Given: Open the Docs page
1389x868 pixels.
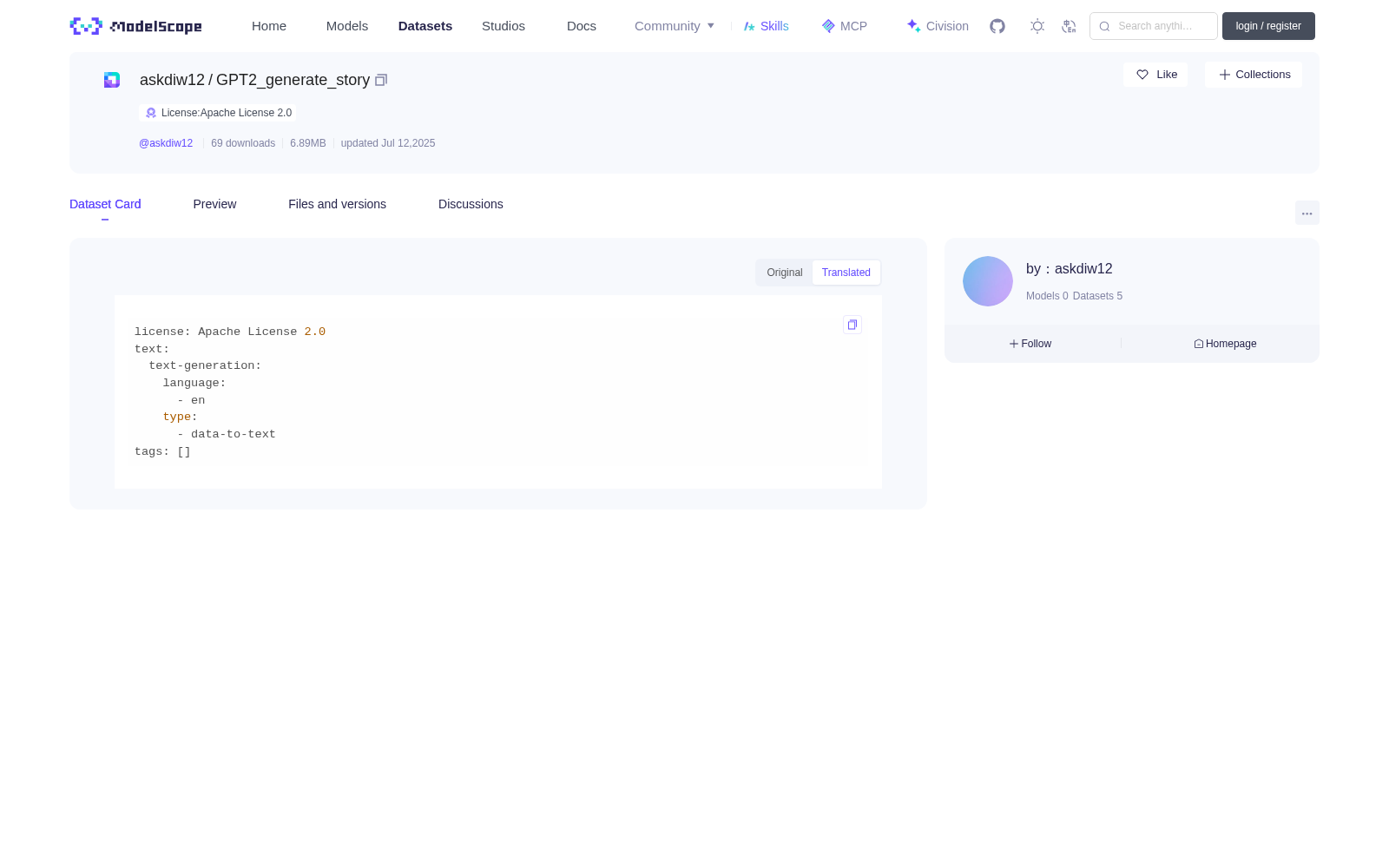Looking at the screenshot, I should point(582,26).
